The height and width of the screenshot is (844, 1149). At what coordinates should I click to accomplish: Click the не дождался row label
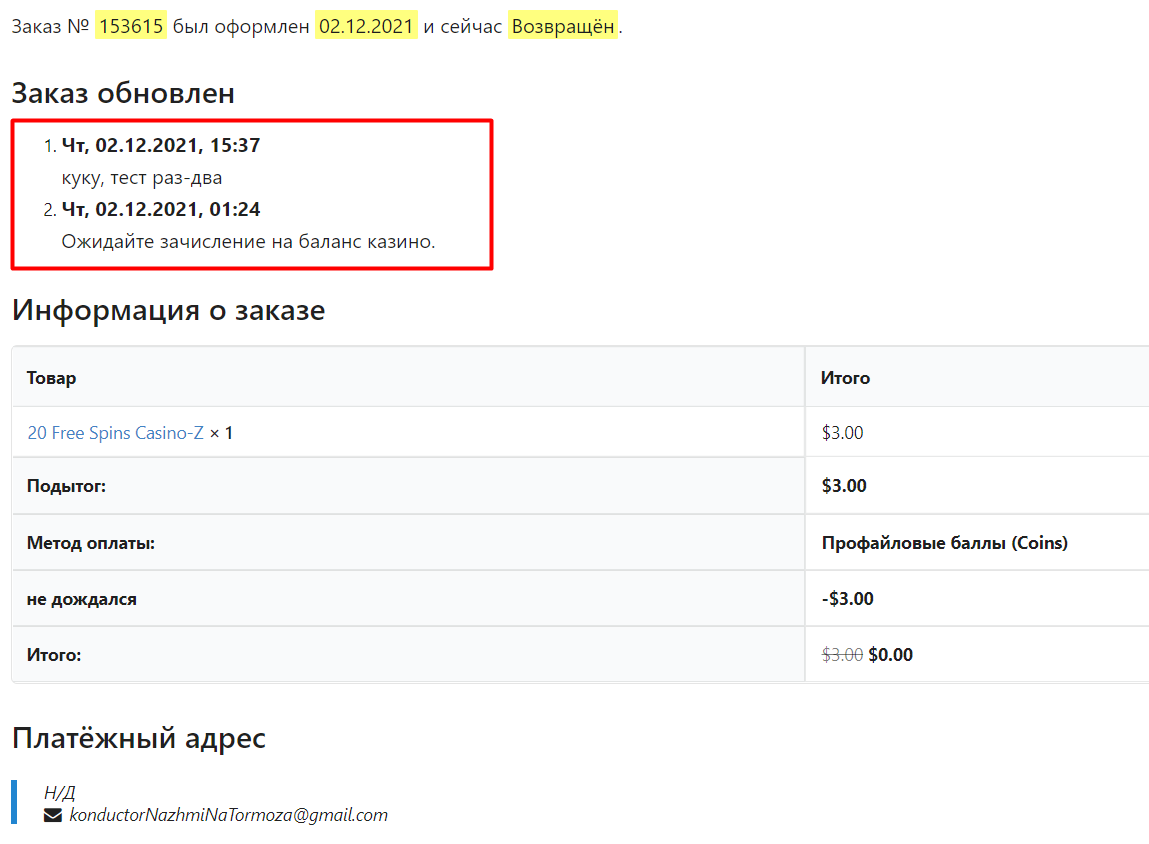[x=81, y=599]
